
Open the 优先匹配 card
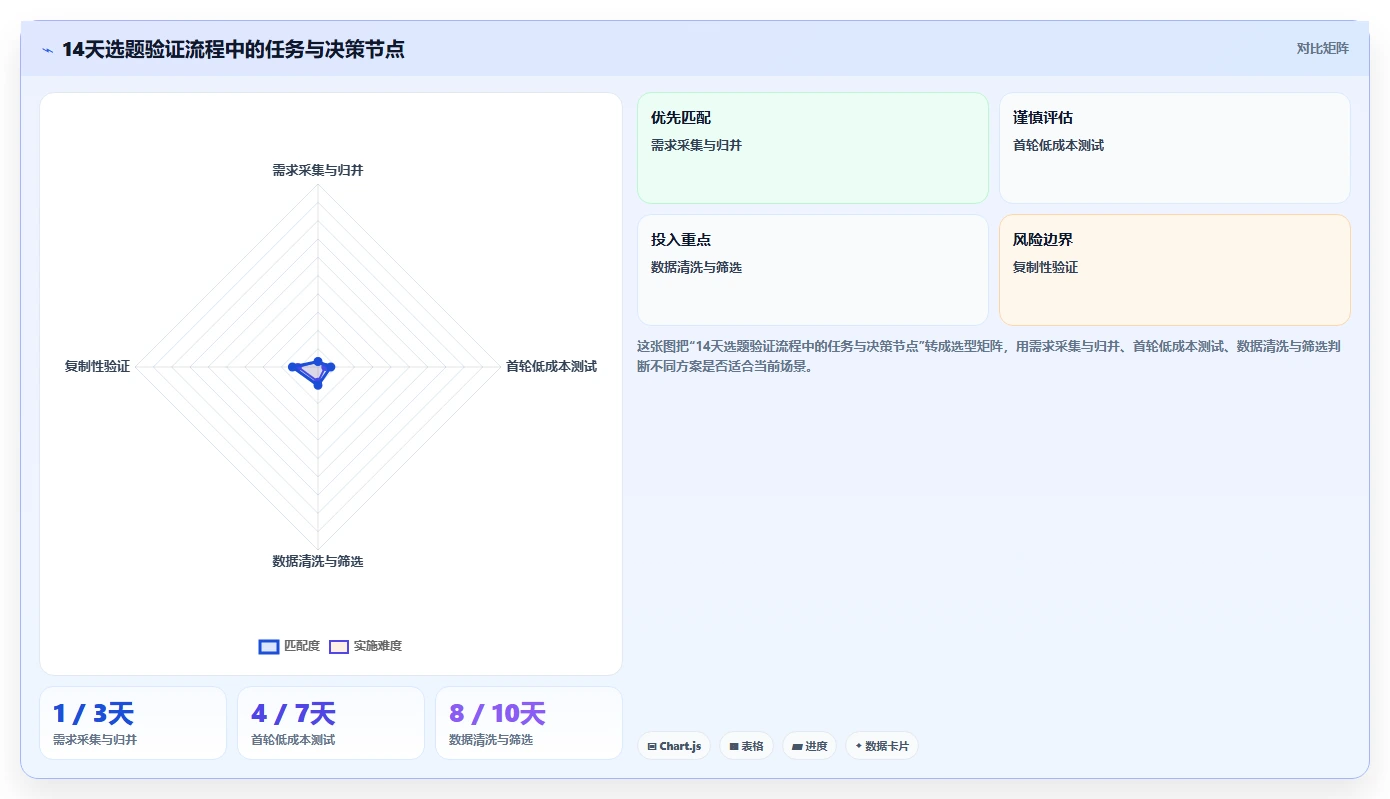pyautogui.click(x=813, y=148)
